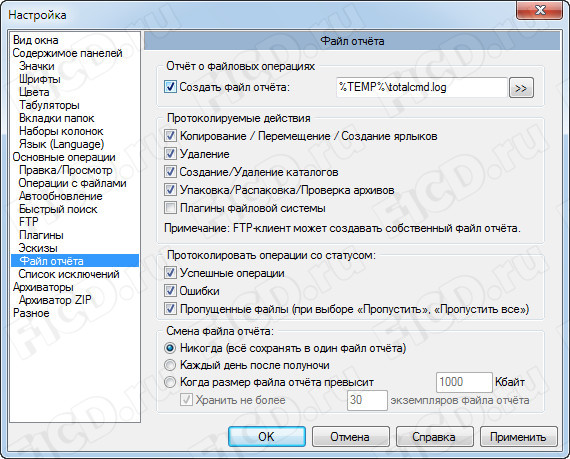This screenshot has width=570, height=459.
Task: Open help via Справка button
Action: coord(434,436)
